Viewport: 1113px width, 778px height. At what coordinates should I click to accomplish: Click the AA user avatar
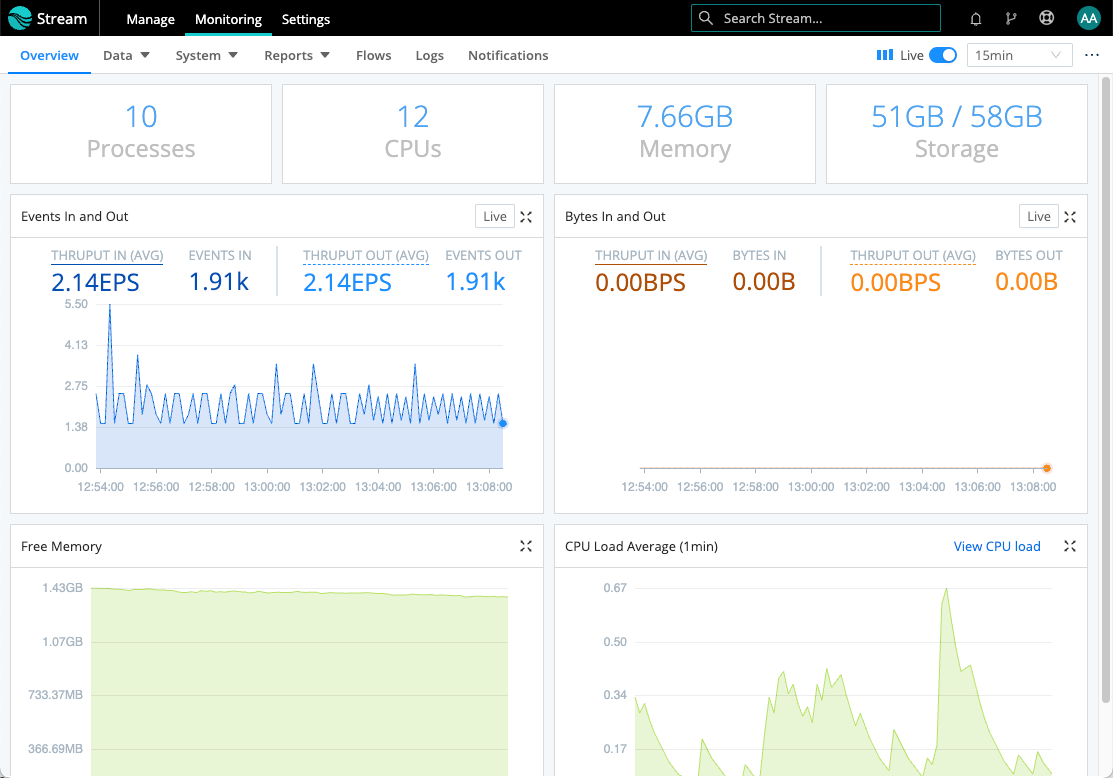coord(1089,18)
